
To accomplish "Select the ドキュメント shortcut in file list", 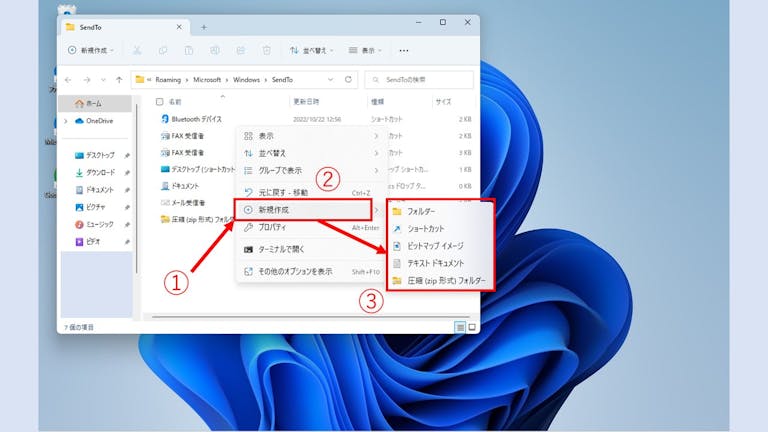I will click(180, 186).
